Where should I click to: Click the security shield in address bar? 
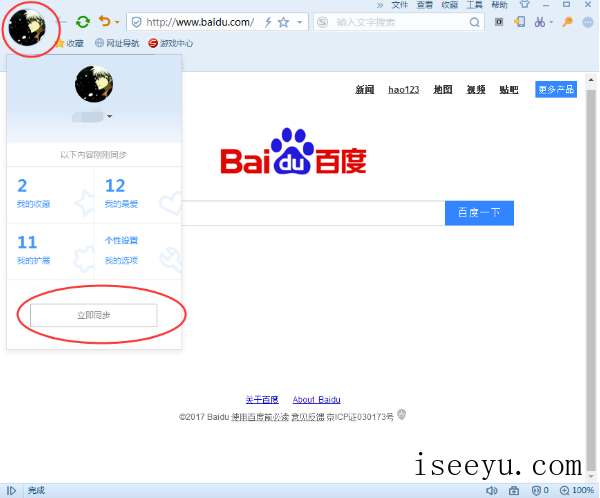click(136, 23)
